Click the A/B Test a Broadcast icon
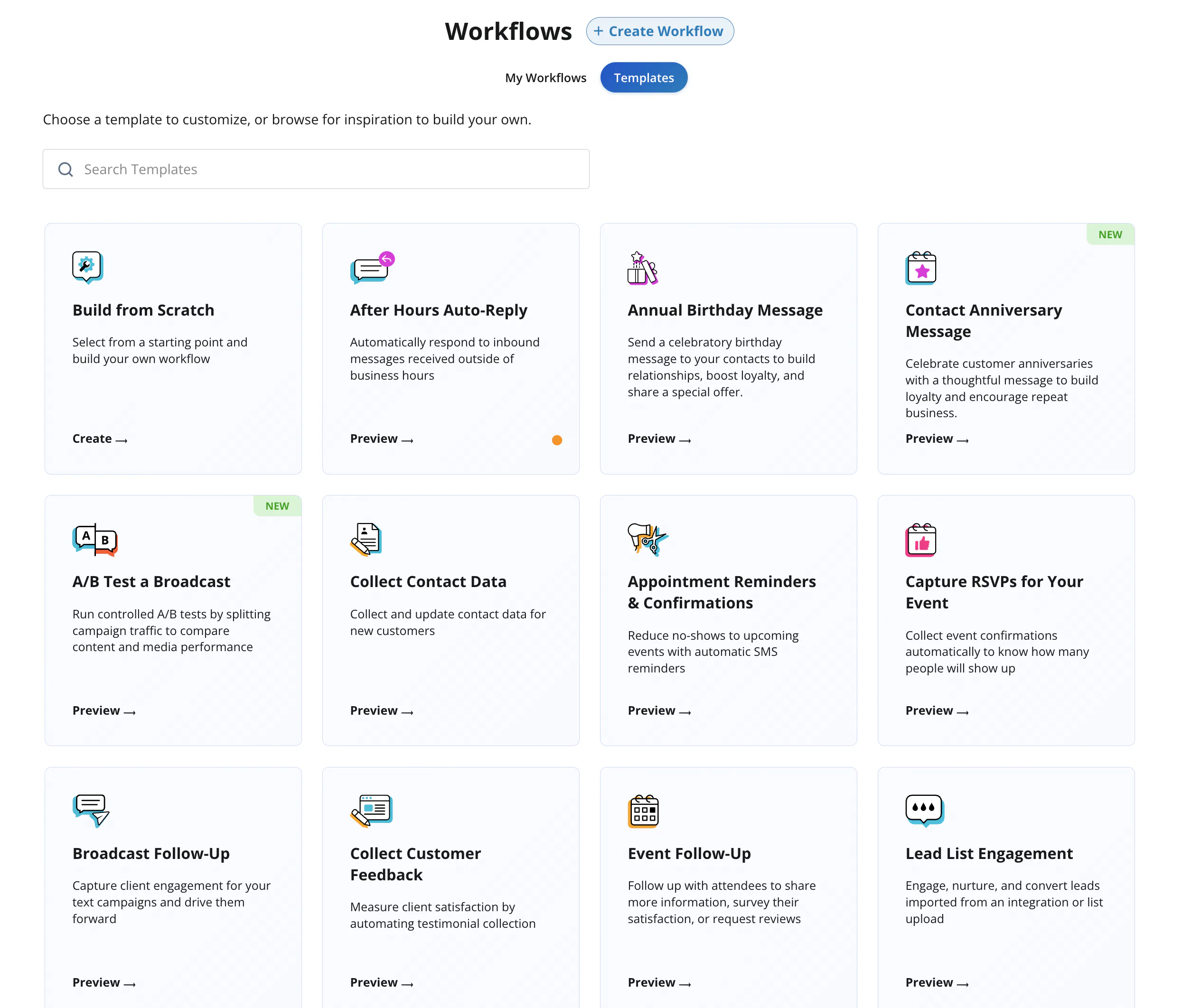 [x=94, y=539]
